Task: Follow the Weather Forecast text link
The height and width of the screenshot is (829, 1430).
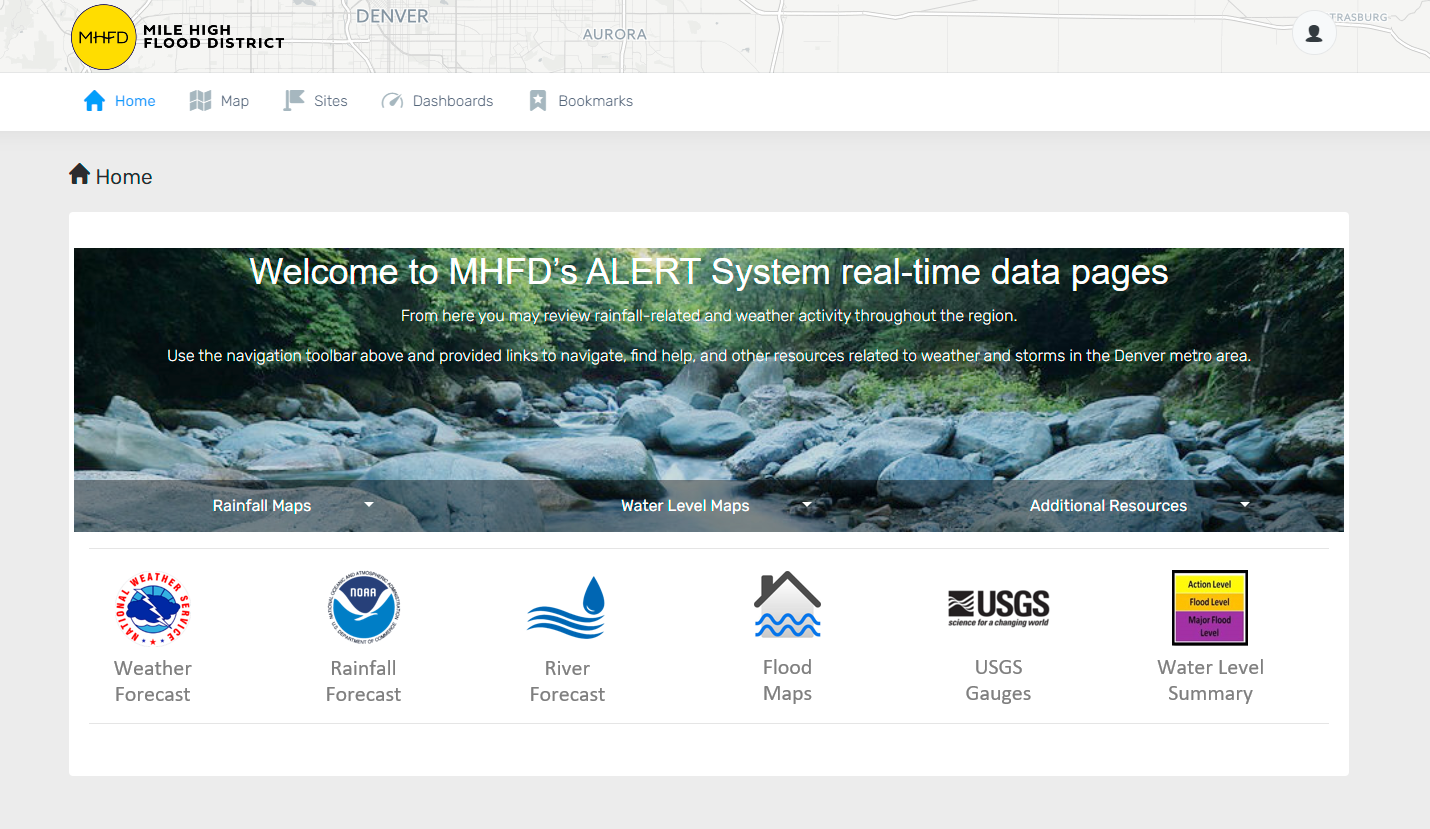Action: tap(152, 681)
